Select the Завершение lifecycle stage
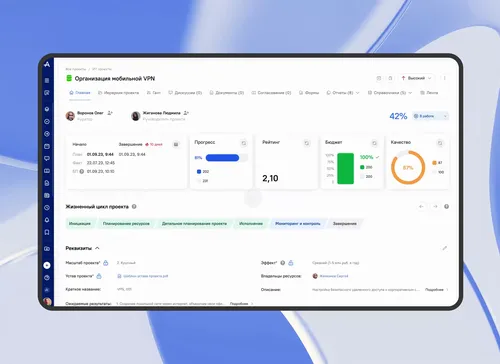The height and width of the screenshot is (364, 500). pos(345,224)
